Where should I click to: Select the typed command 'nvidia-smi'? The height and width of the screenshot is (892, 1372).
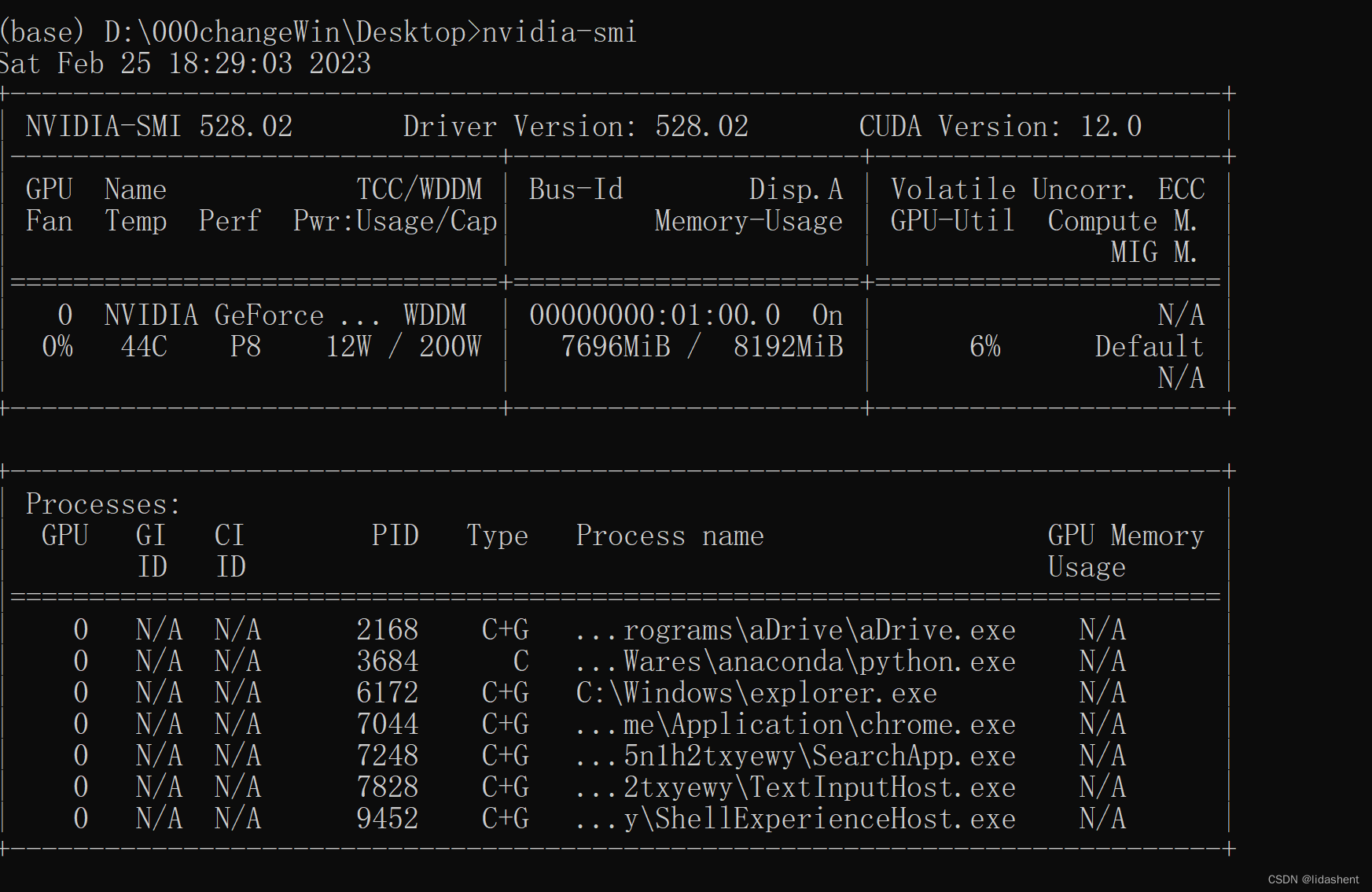[559, 33]
